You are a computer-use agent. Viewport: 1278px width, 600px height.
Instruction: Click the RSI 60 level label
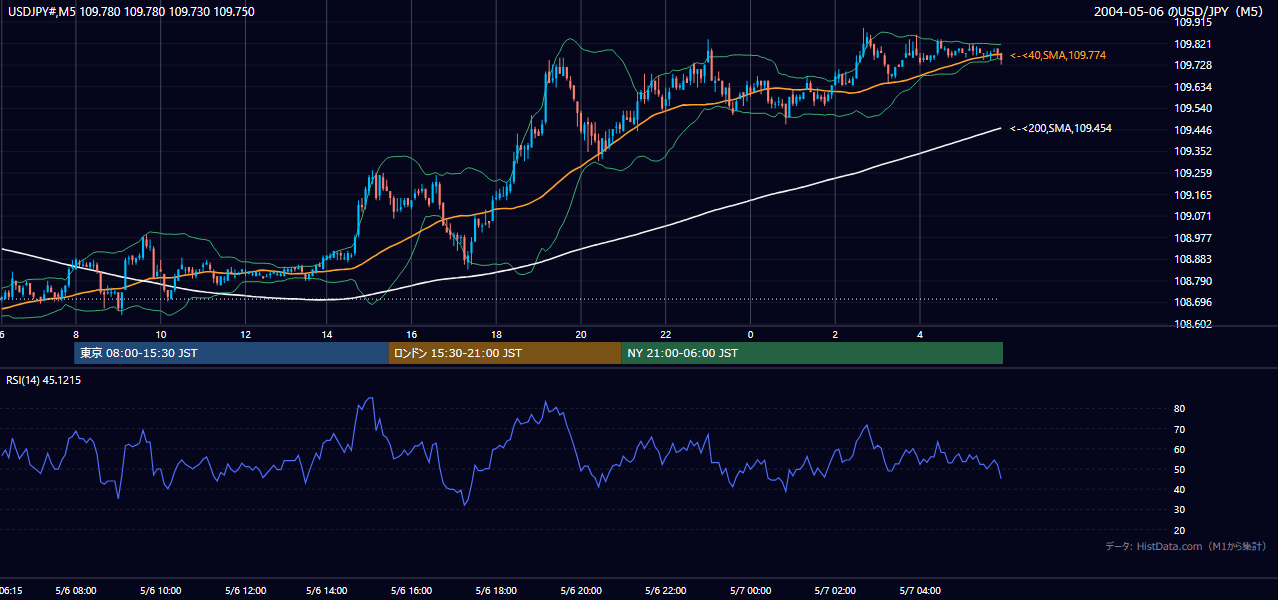click(x=1180, y=449)
